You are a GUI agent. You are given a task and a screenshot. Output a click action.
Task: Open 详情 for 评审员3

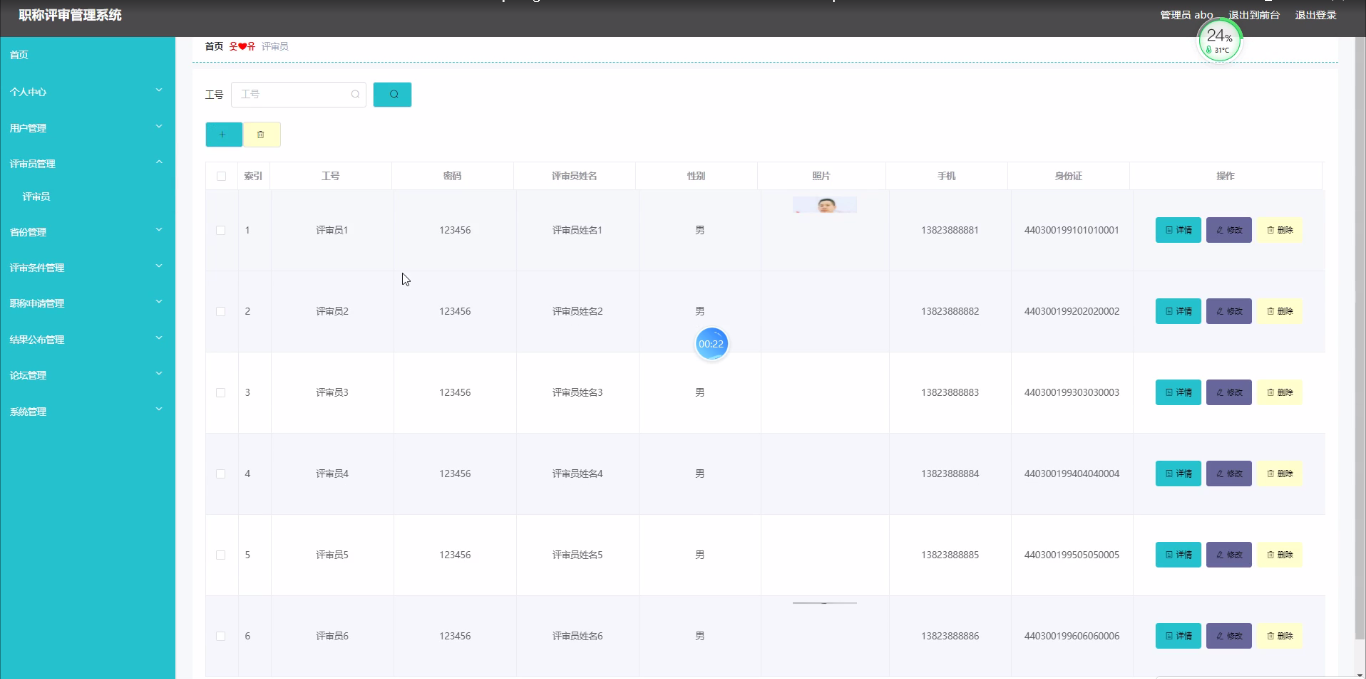[x=1178, y=392]
